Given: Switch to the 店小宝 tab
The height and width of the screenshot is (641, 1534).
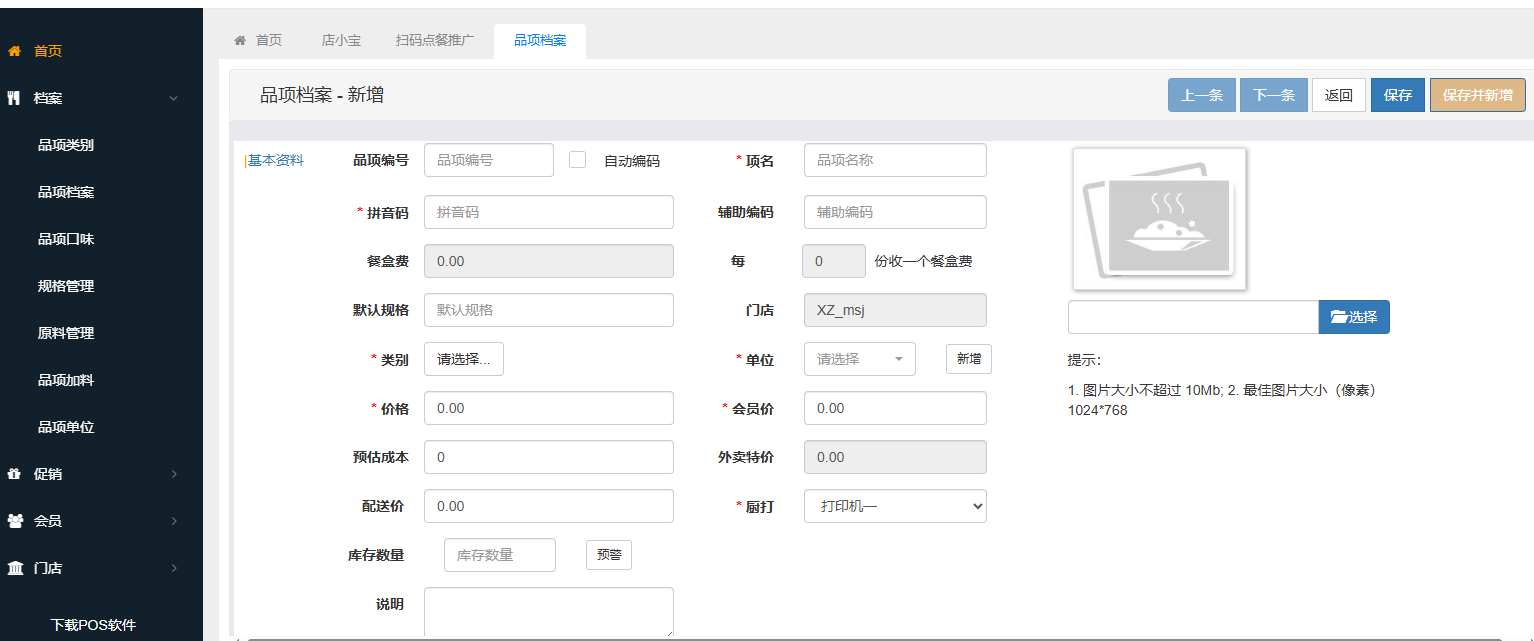Looking at the screenshot, I should [341, 41].
